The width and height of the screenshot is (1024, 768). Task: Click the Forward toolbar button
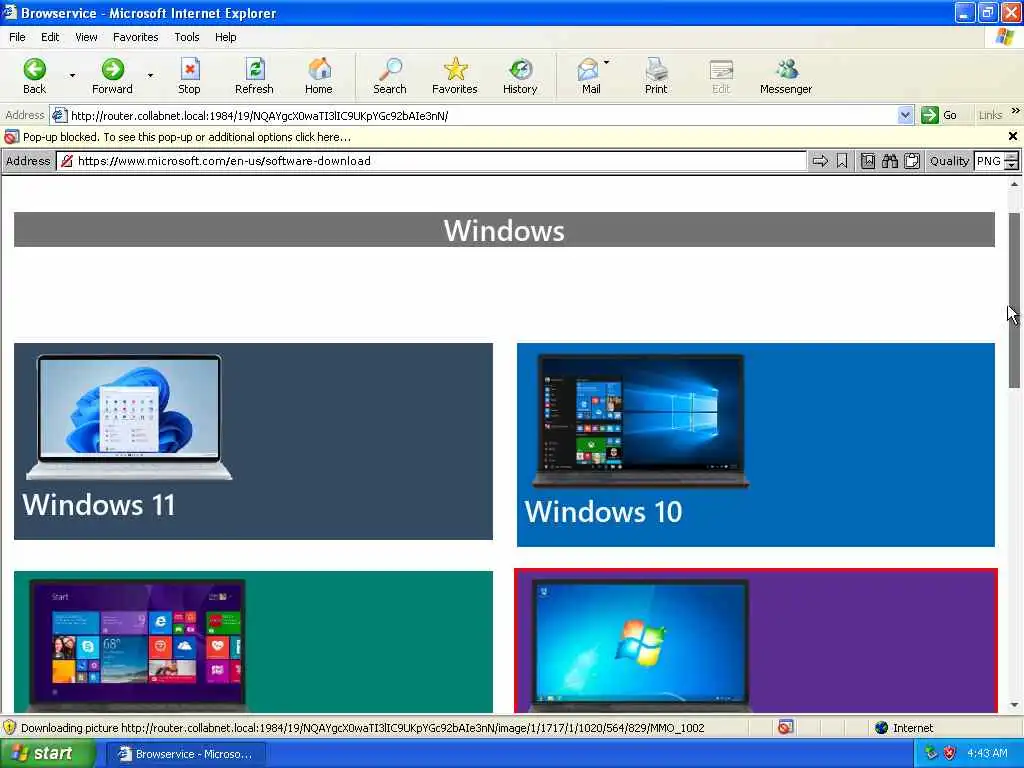112,76
